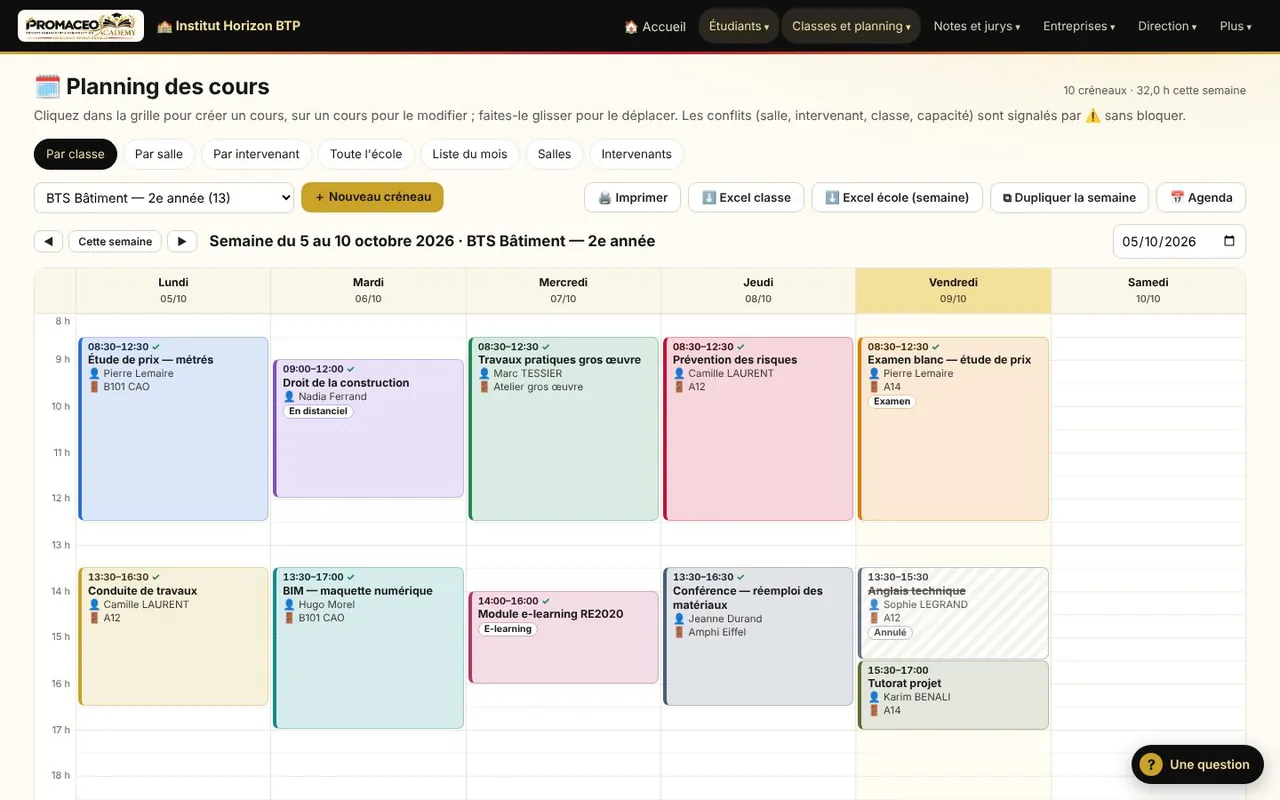Open the Liste du mois tab
The height and width of the screenshot is (800, 1280).
(x=470, y=154)
